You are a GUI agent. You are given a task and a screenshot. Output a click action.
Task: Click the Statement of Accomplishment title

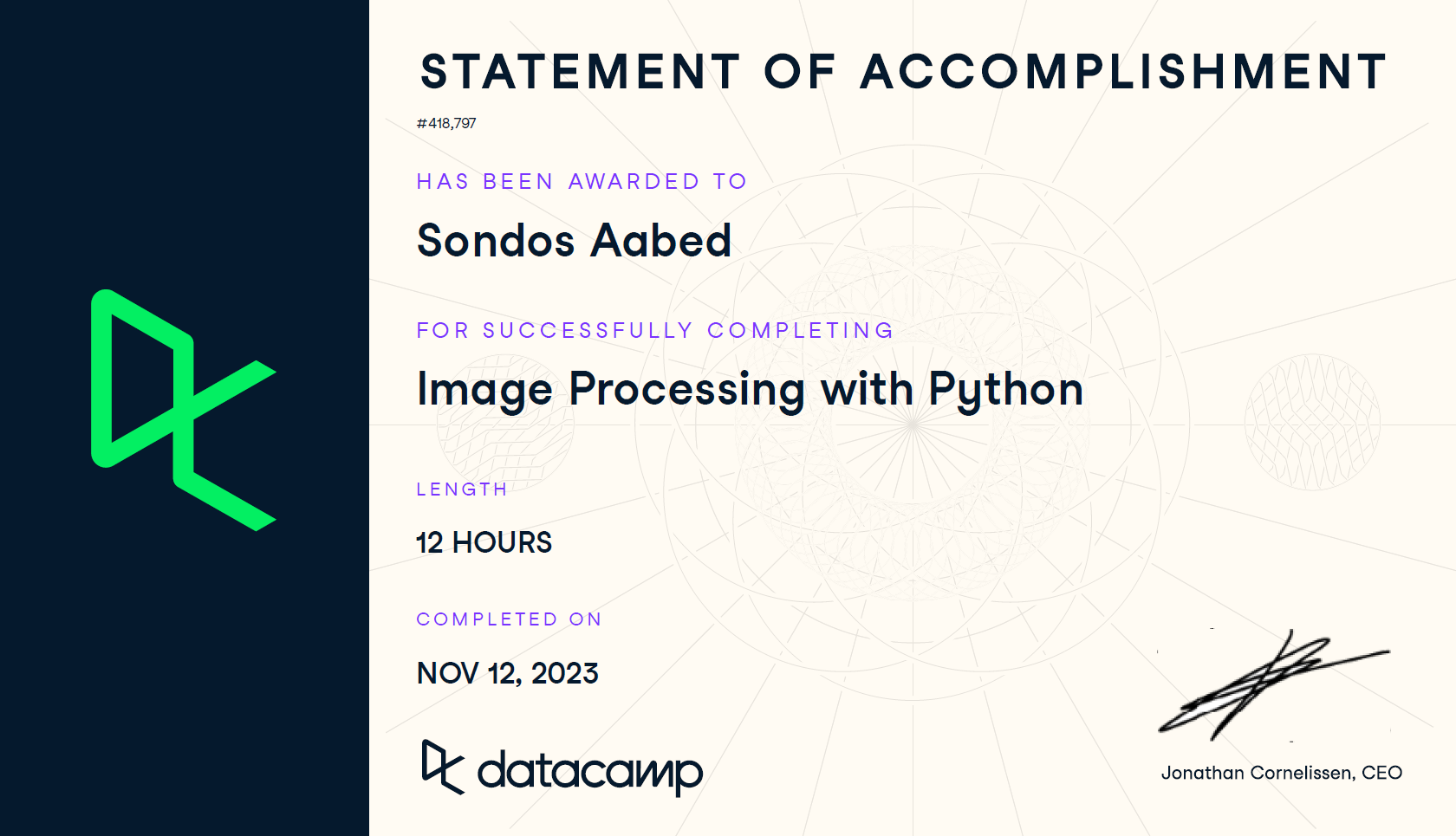click(904, 71)
